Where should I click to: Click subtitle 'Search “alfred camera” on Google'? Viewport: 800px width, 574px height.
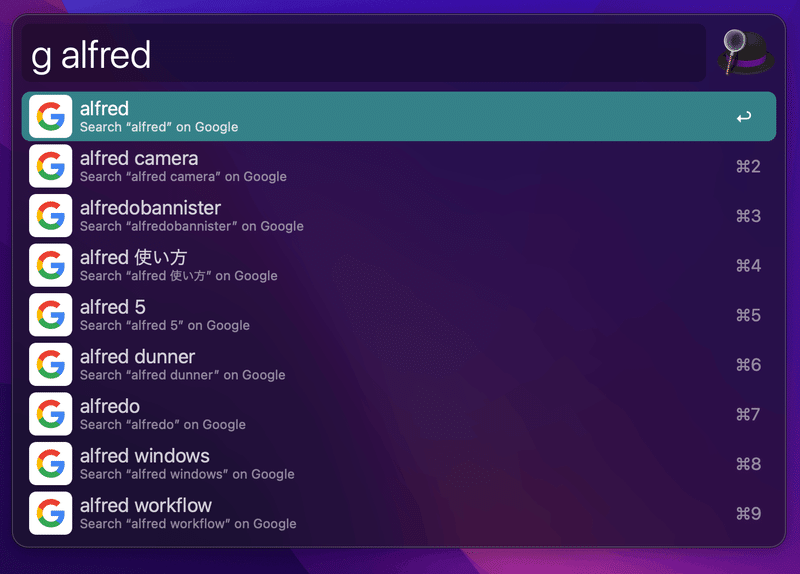(183, 177)
